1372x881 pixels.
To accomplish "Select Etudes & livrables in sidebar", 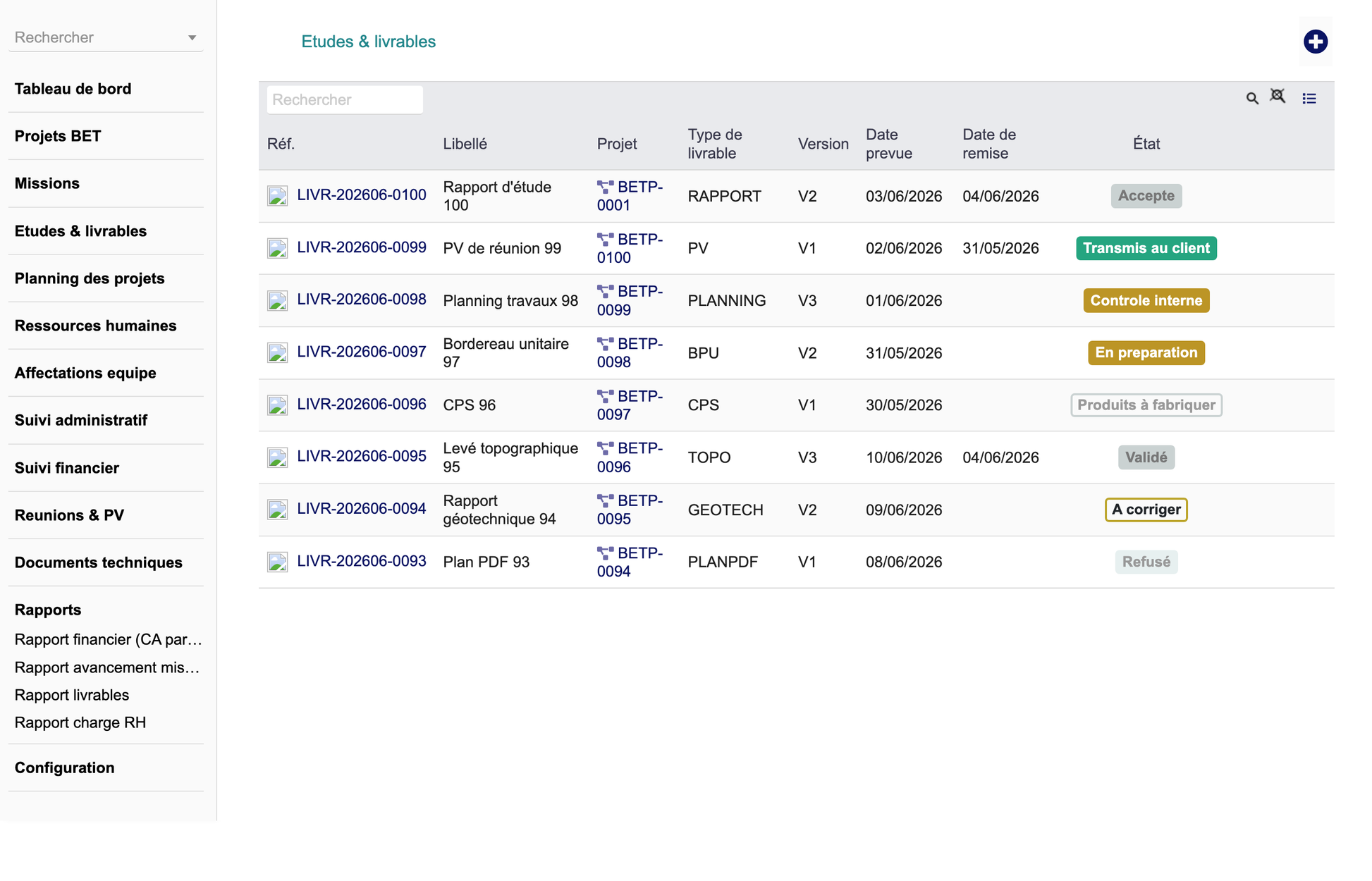I will pyautogui.click(x=80, y=231).
